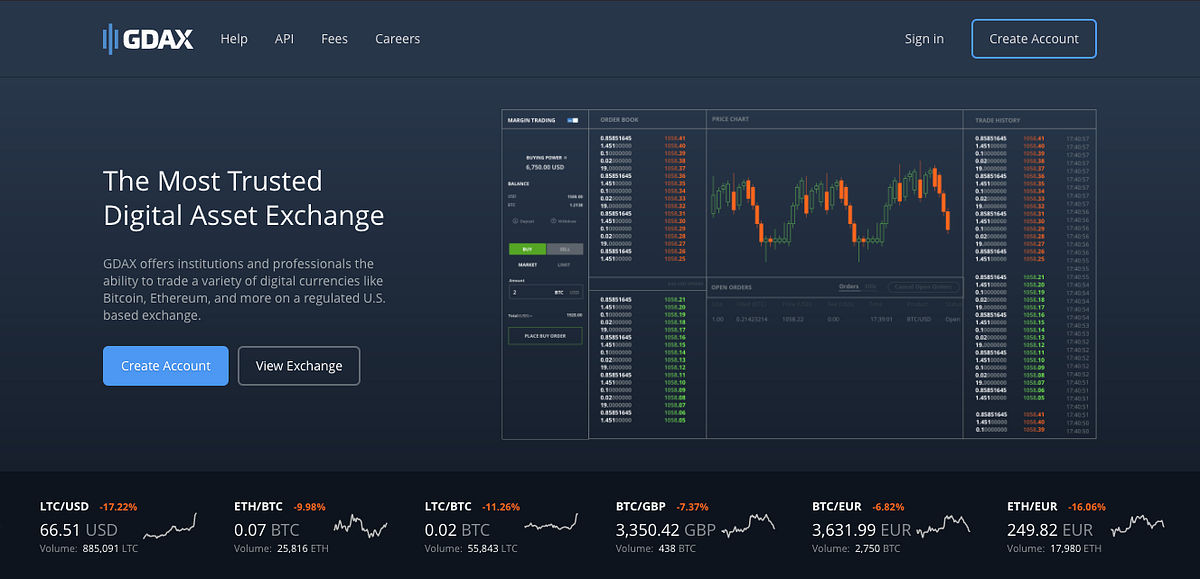Click the Amount input field
This screenshot has width=1200, height=579.
(x=545, y=293)
